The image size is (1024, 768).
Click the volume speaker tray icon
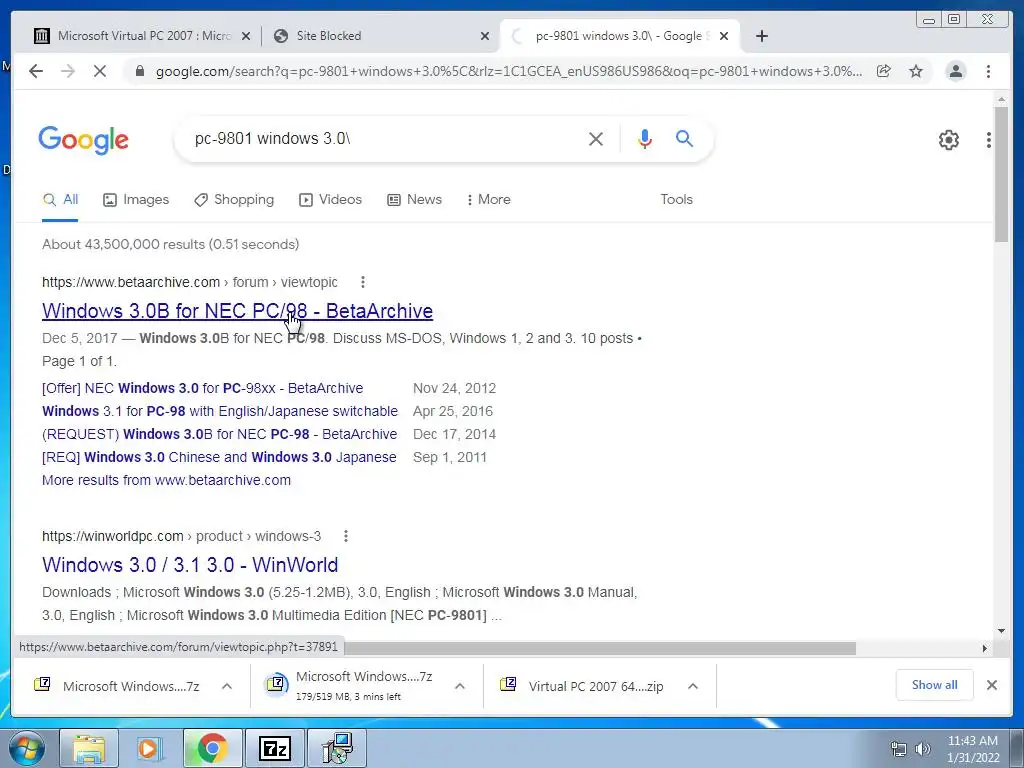[923, 749]
